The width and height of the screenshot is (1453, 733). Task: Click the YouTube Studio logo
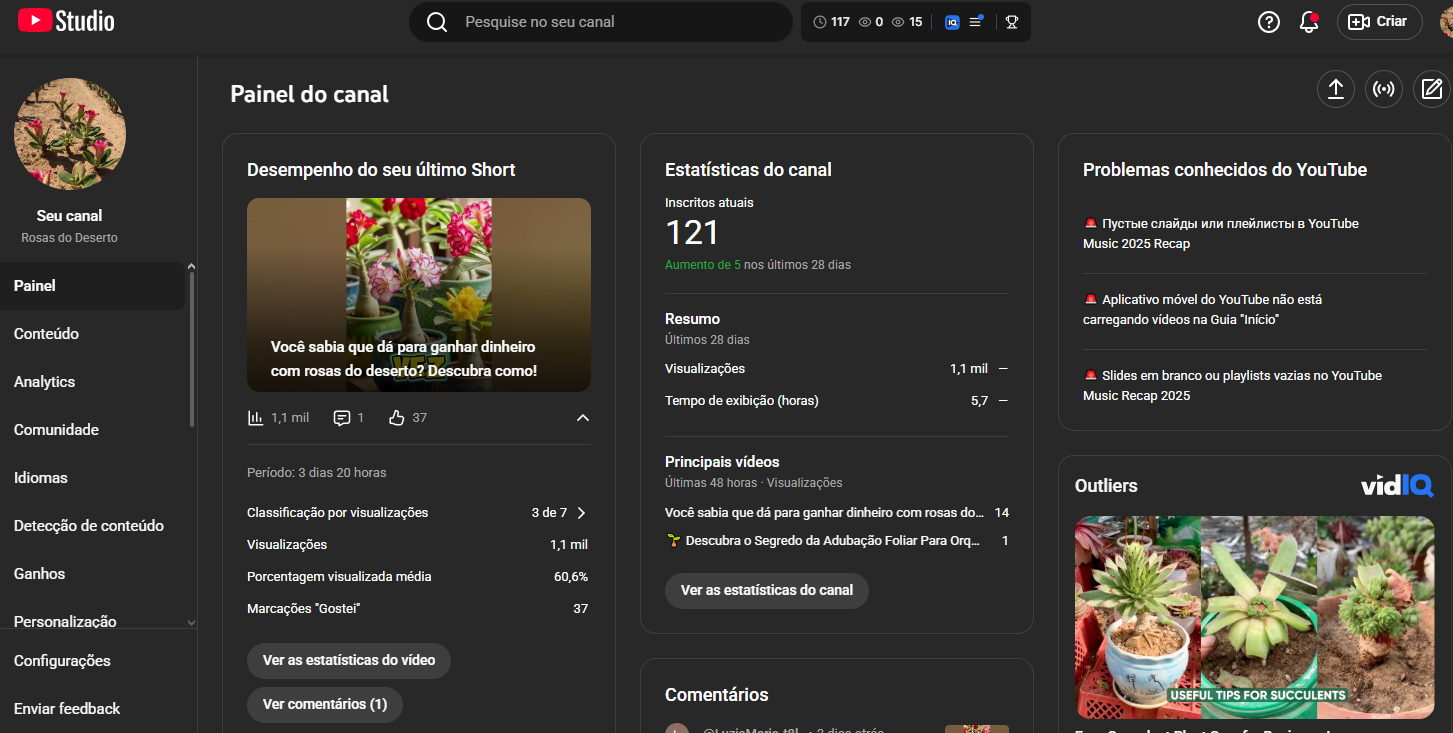[66, 21]
